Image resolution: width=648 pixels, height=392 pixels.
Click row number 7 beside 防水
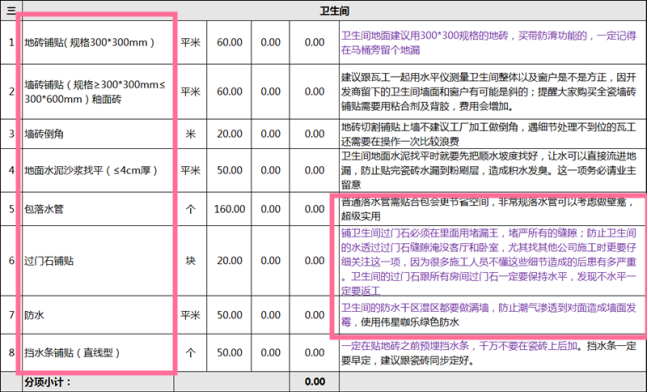point(11,315)
